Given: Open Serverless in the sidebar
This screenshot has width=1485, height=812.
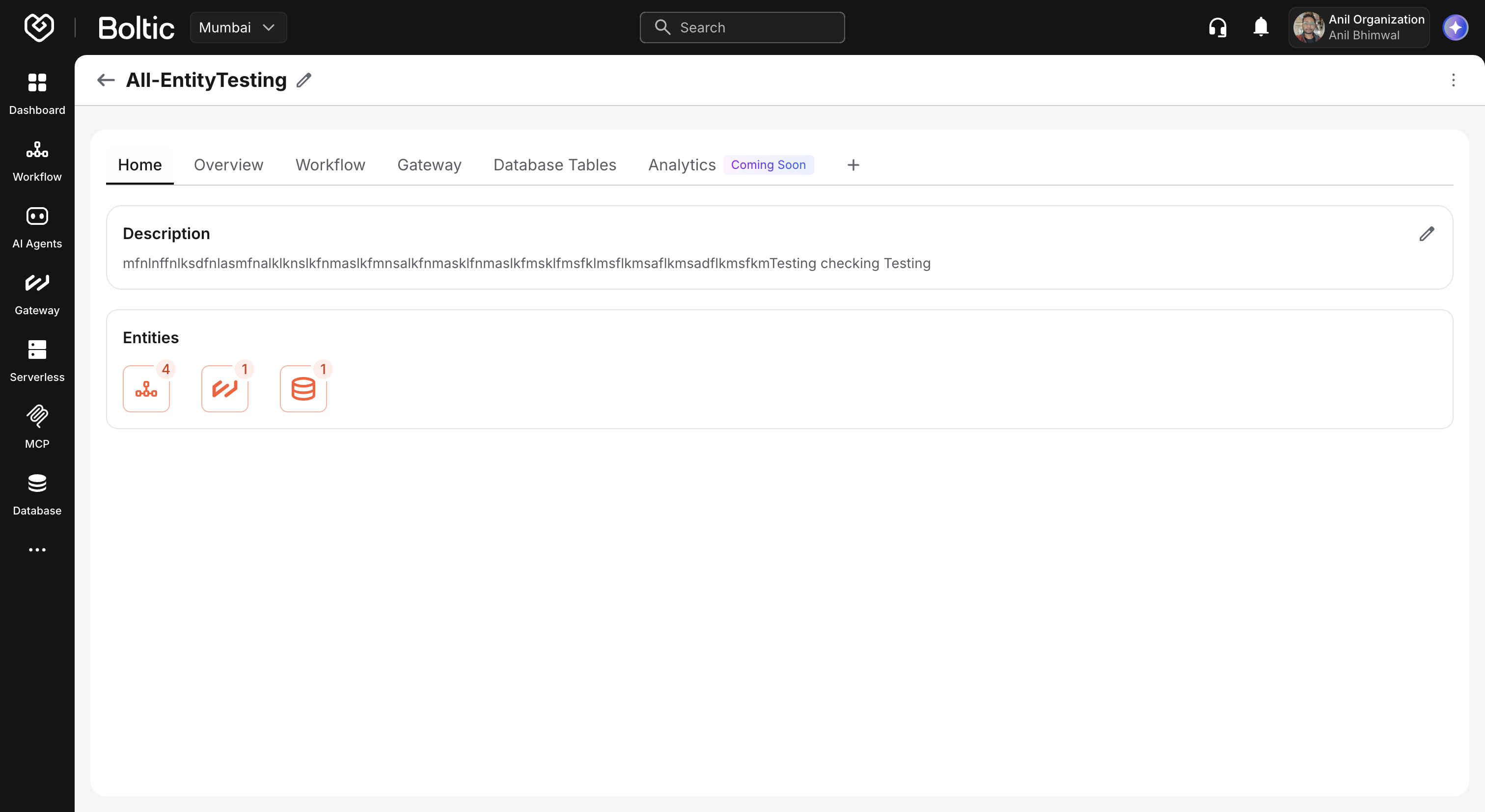Looking at the screenshot, I should tap(37, 361).
